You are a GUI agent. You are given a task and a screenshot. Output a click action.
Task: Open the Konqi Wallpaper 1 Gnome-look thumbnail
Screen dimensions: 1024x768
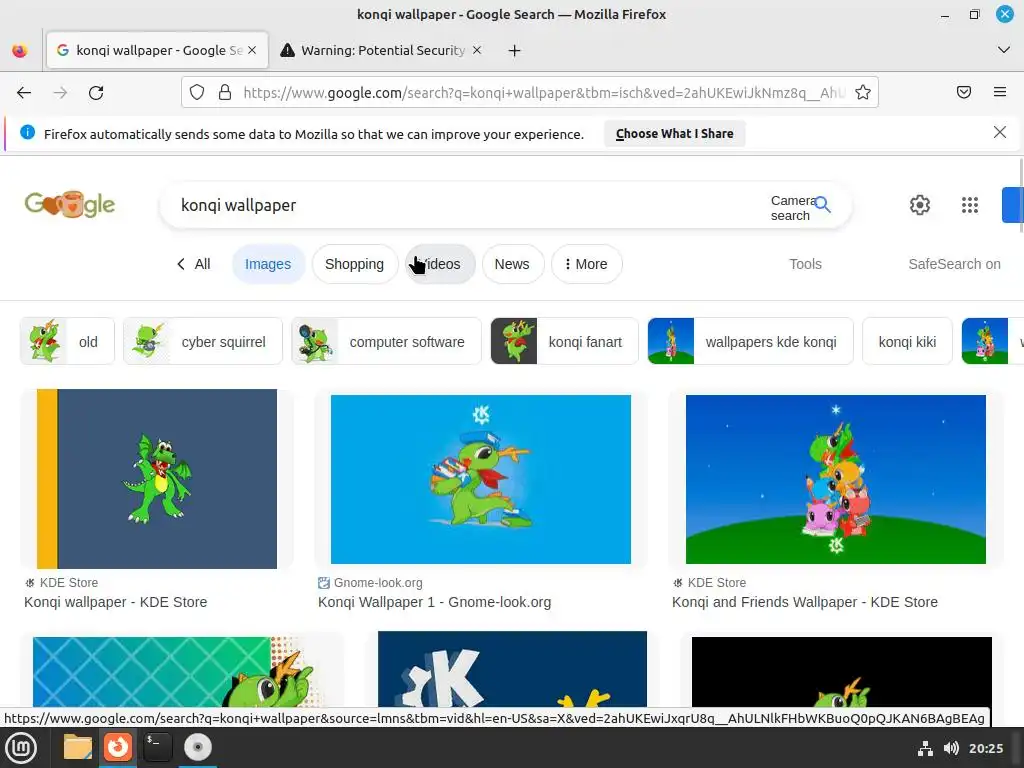481,479
